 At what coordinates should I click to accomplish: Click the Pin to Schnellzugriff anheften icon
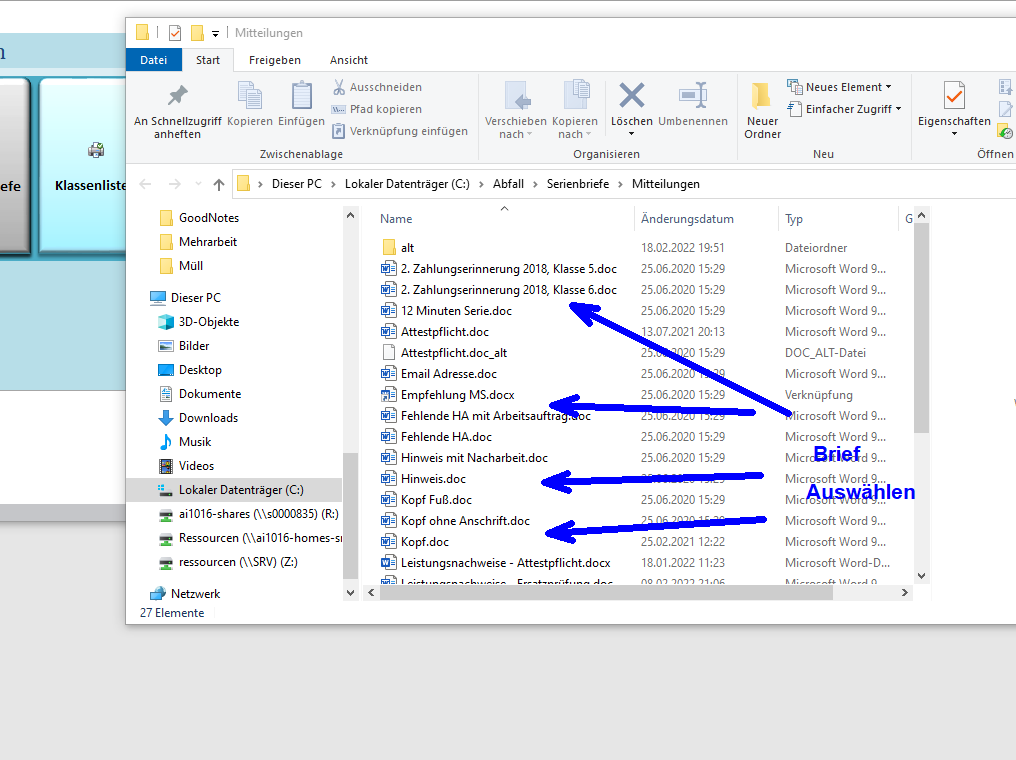[x=177, y=97]
